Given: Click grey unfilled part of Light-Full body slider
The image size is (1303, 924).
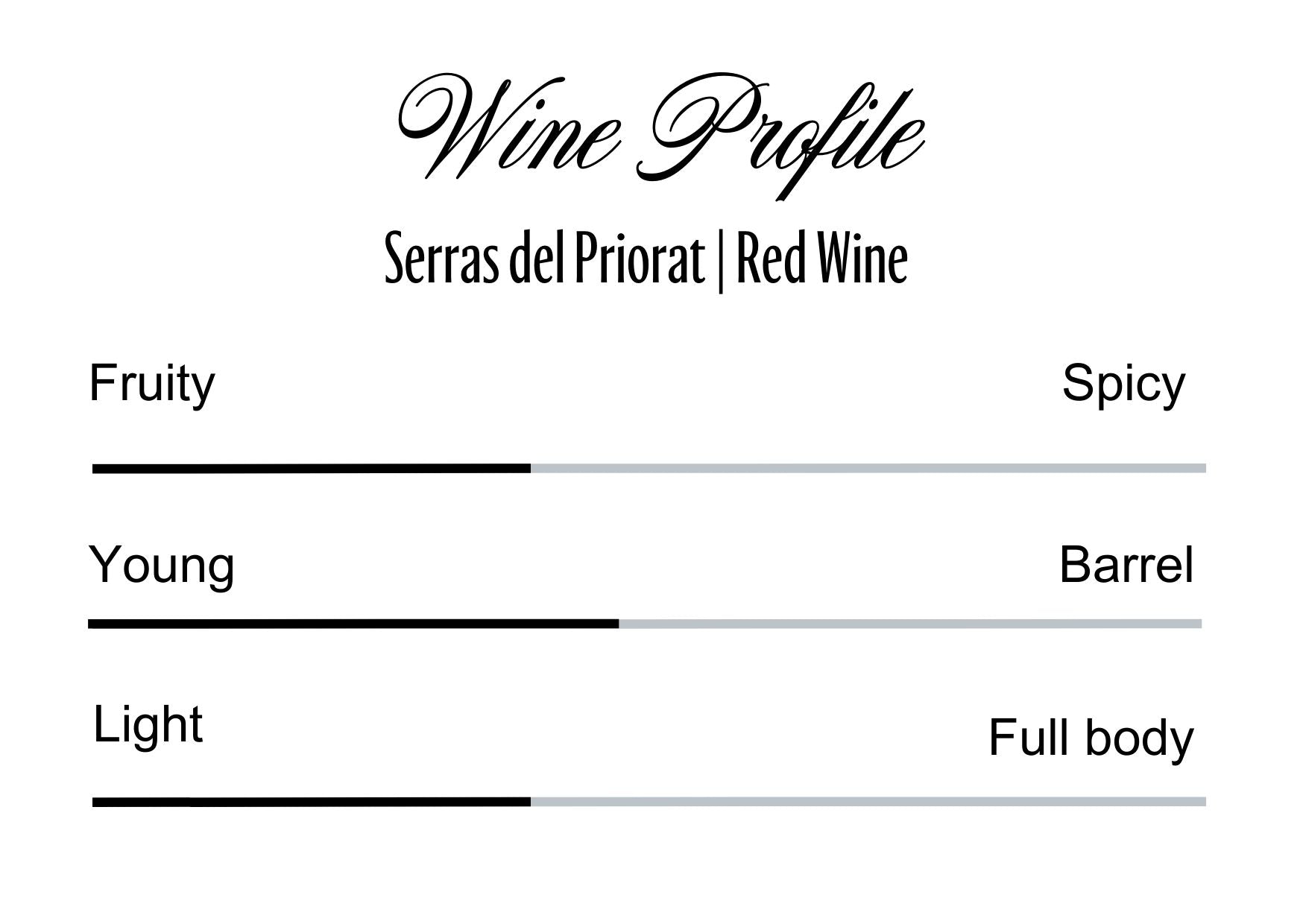Looking at the screenshot, I should click(x=868, y=802).
